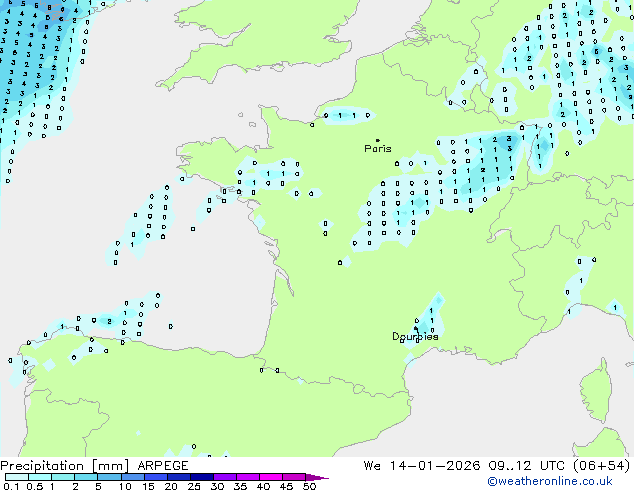Pick the 30–35 mm purple swatch
Viewport: 634px width, 490px height.
click(x=225, y=477)
